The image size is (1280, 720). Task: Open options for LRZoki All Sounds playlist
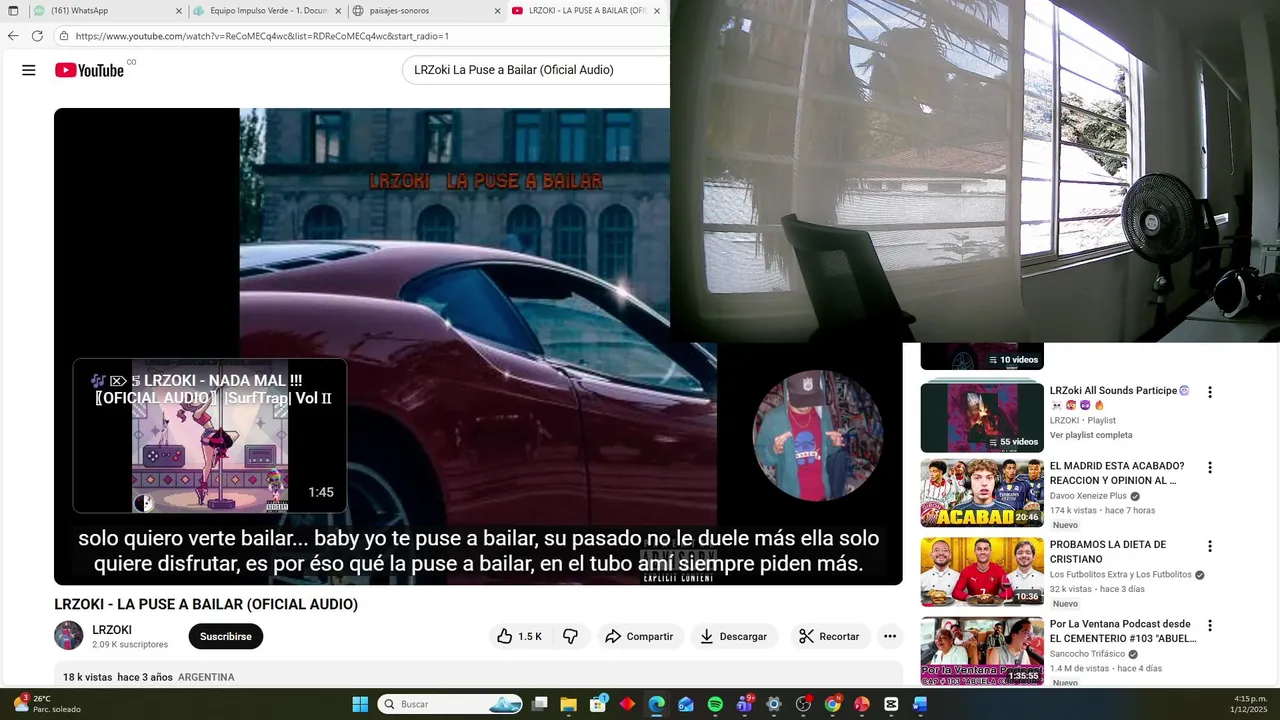tap(1209, 393)
